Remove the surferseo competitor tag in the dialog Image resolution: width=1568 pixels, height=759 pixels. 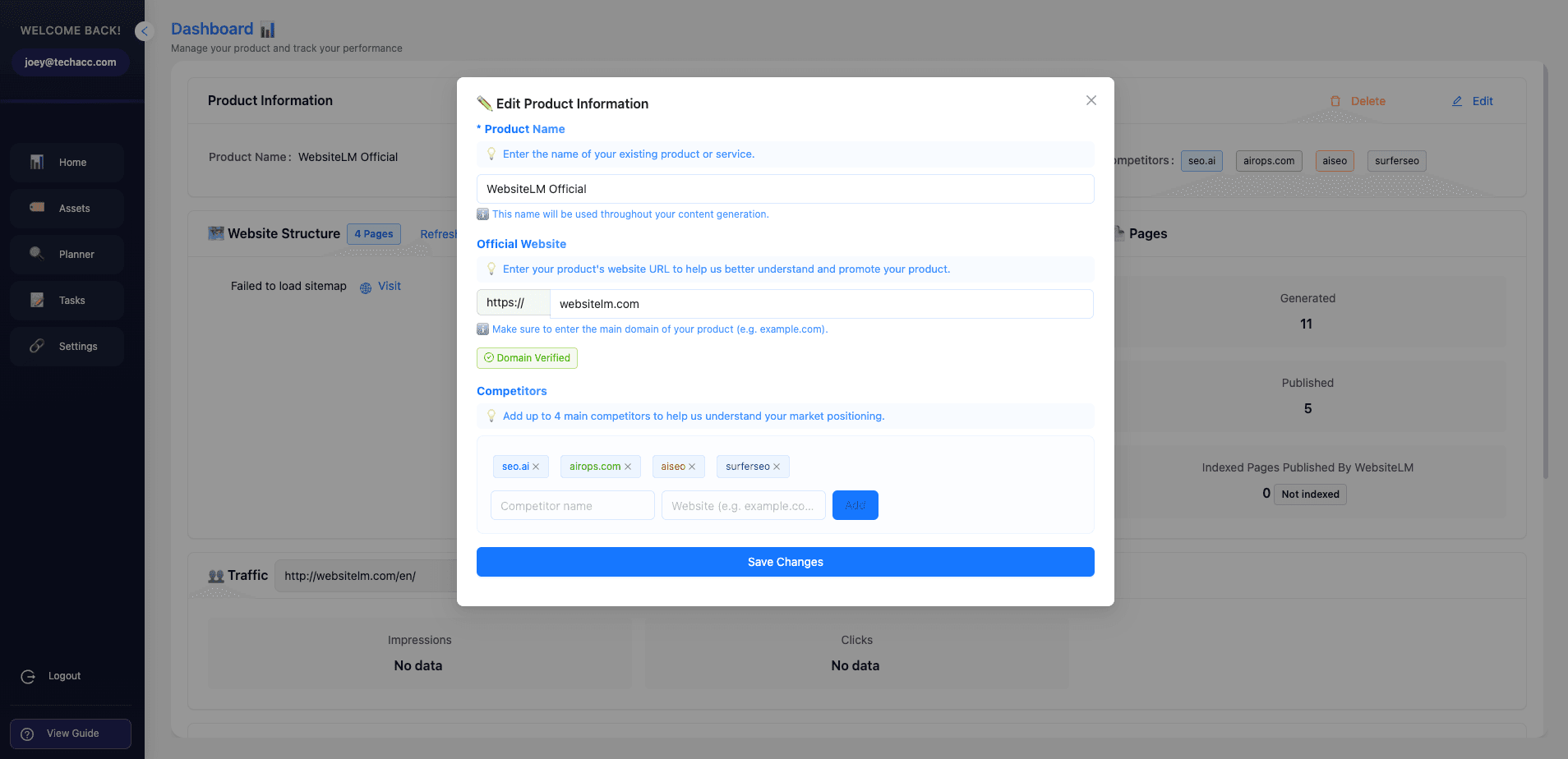[x=777, y=467]
